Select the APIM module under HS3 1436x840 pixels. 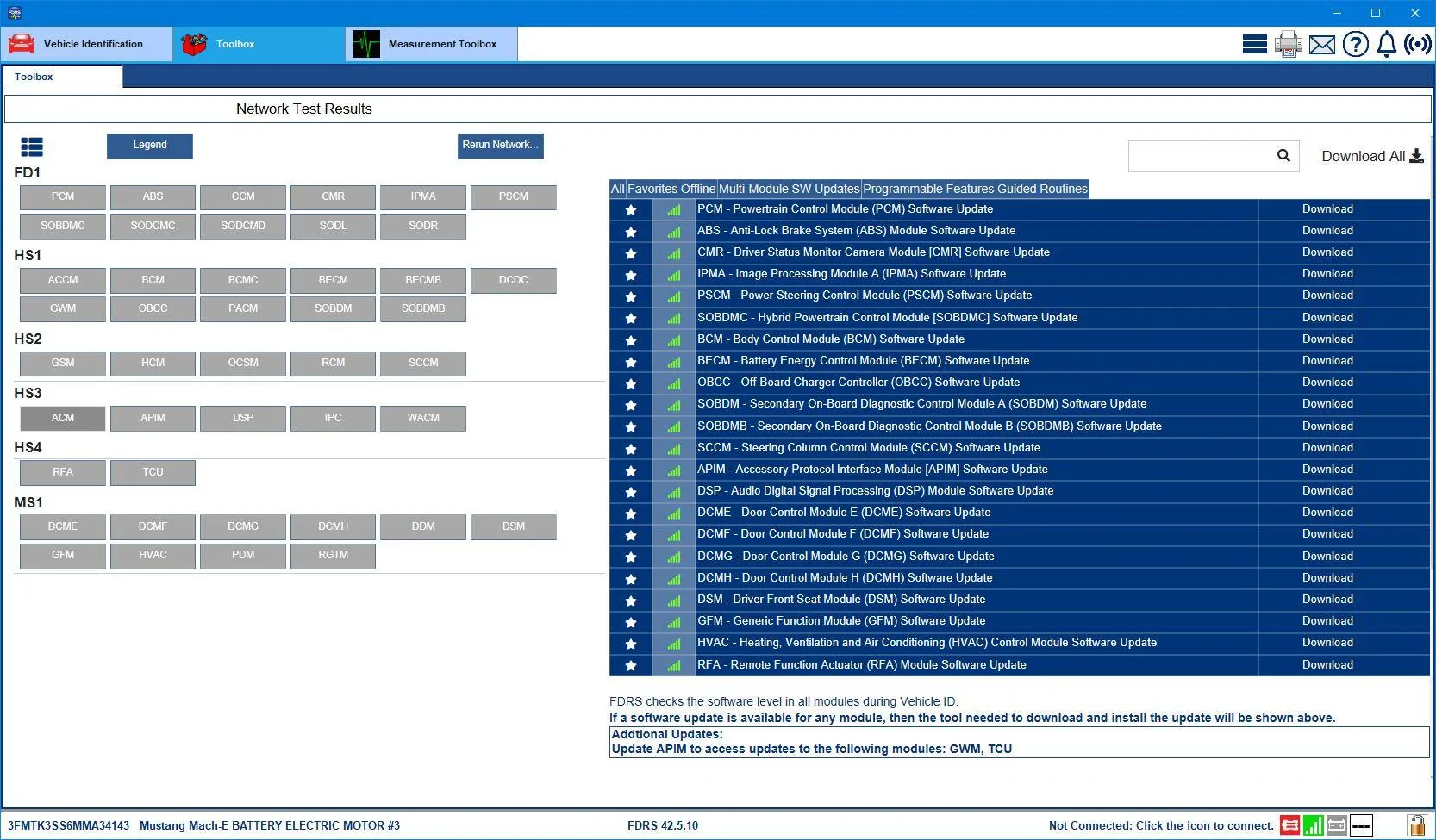coord(153,418)
